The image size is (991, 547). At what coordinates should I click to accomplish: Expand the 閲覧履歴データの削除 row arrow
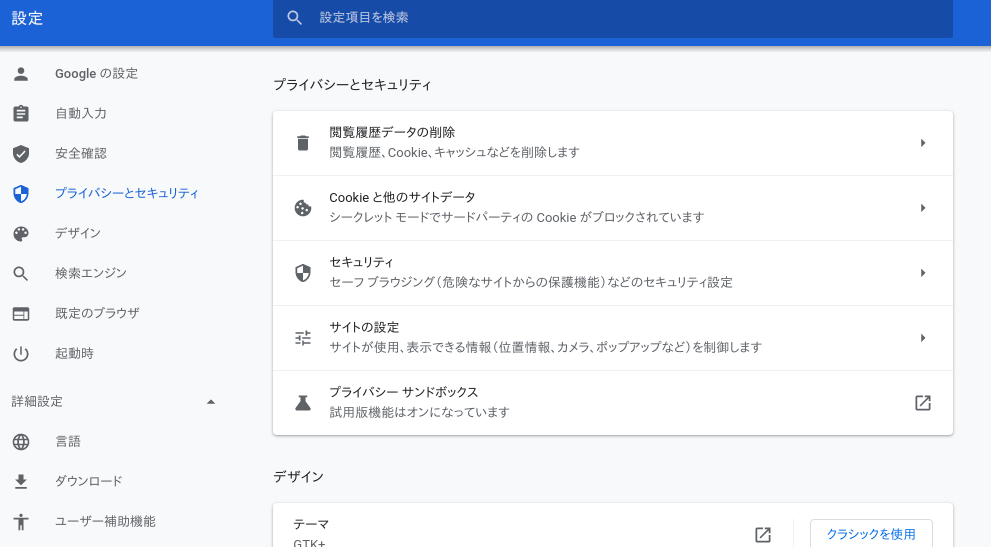pos(923,143)
